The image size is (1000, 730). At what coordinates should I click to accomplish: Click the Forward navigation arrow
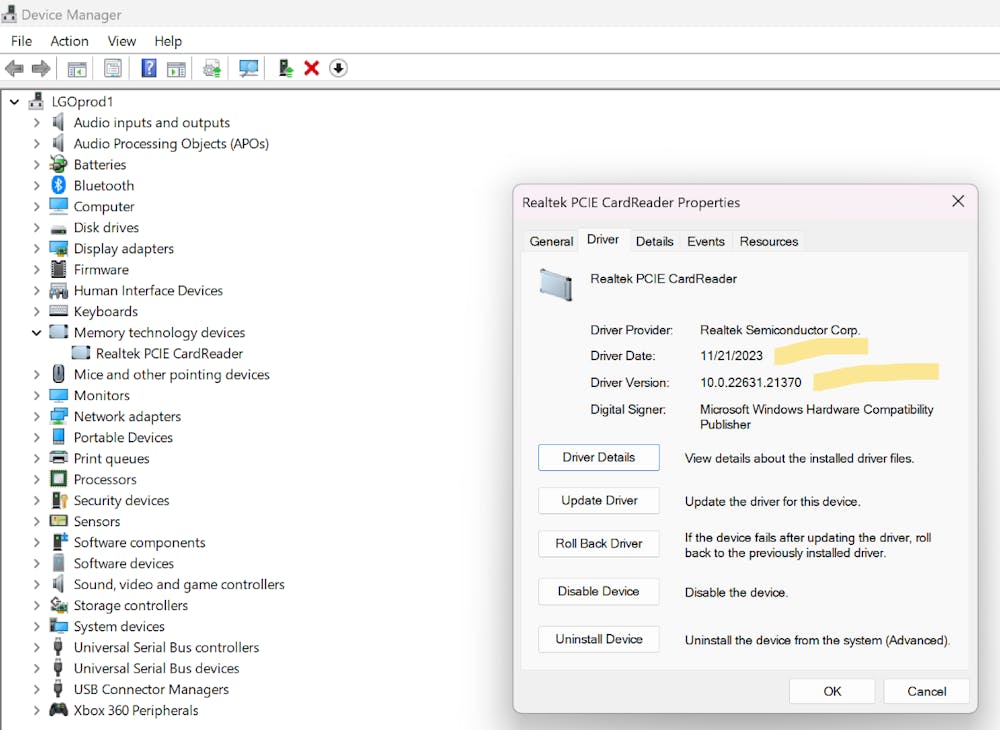click(39, 68)
